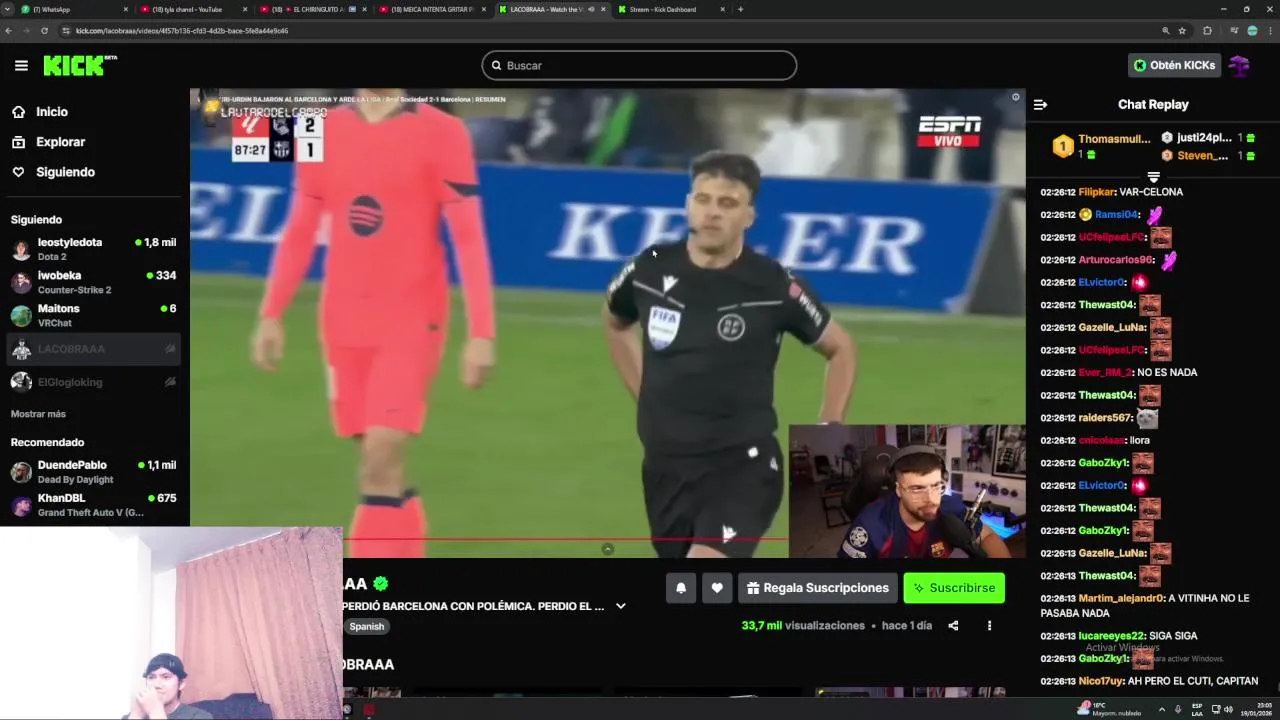Open the browser extensions icon
The height and width of the screenshot is (720, 1280).
[1207, 31]
